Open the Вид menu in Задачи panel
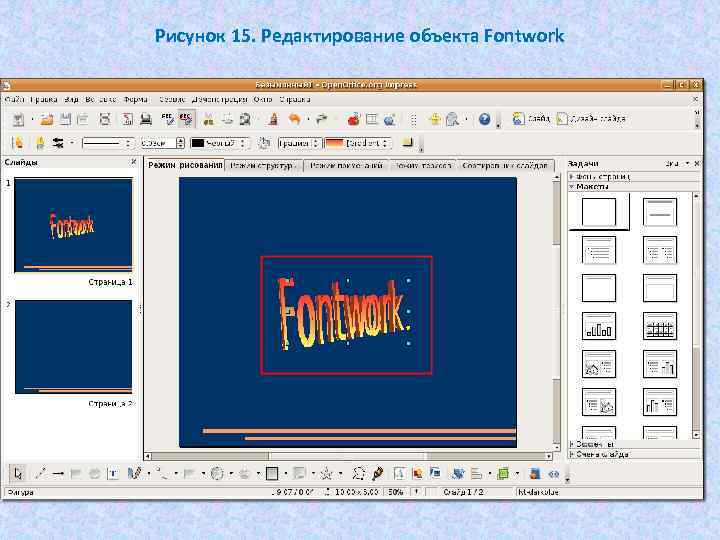720x540 pixels. (676, 163)
